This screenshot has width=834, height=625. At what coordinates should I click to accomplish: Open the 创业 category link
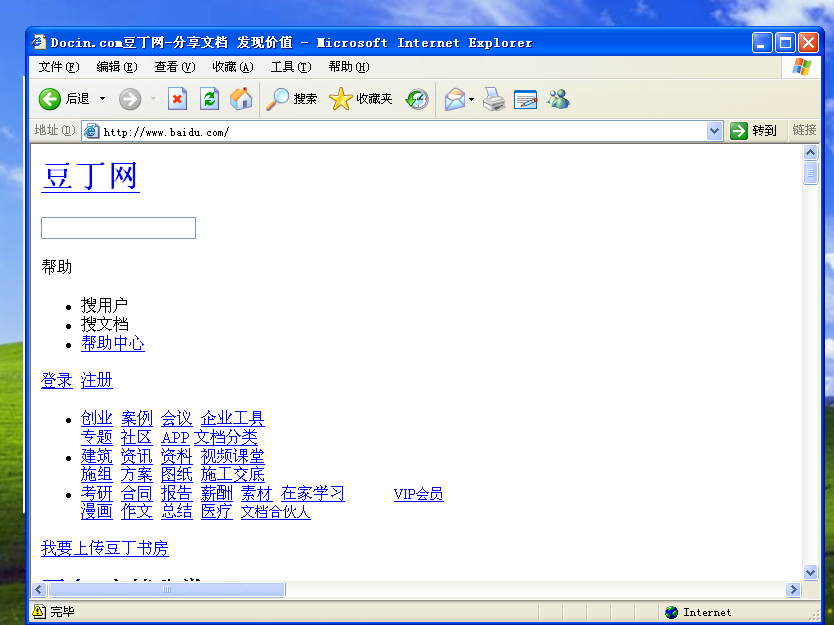tap(96, 419)
